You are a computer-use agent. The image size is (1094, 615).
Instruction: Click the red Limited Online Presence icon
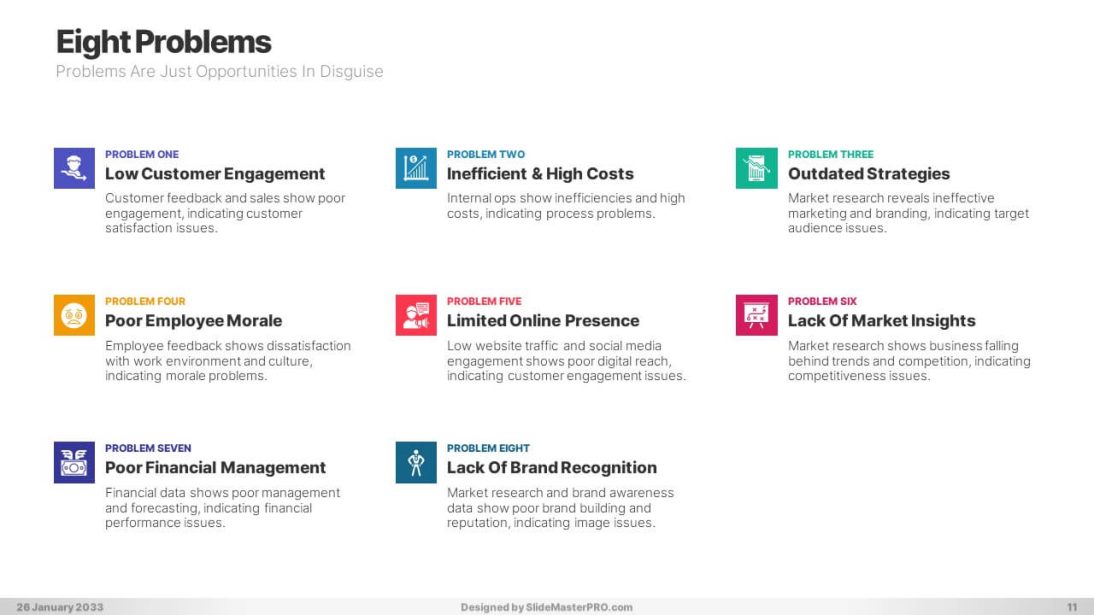pos(415,315)
